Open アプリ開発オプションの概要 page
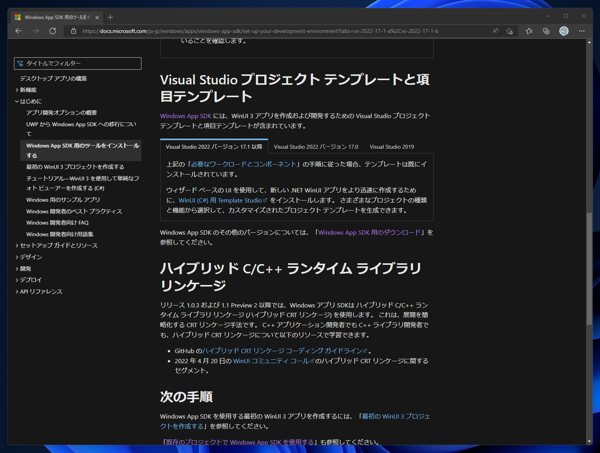This screenshot has width=600, height=453. pyautogui.click(x=61, y=112)
